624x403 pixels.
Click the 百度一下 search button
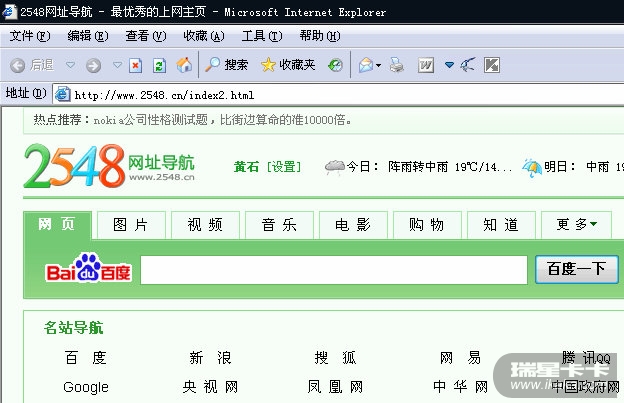tap(577, 269)
